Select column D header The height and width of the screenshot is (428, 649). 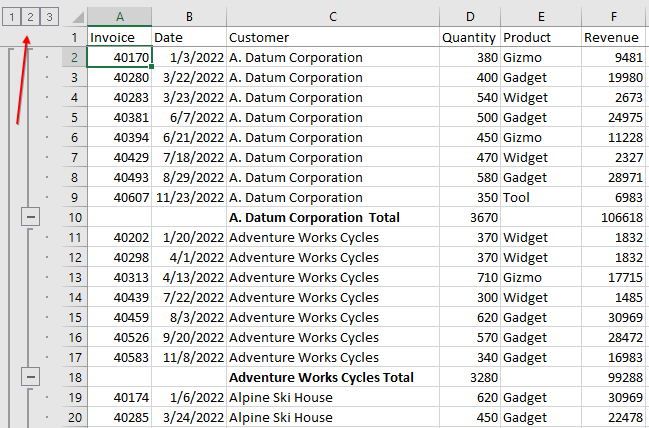click(470, 17)
